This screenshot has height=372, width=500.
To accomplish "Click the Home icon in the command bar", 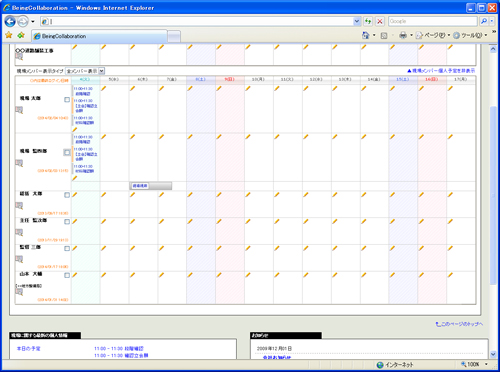I will pyautogui.click(x=366, y=35).
